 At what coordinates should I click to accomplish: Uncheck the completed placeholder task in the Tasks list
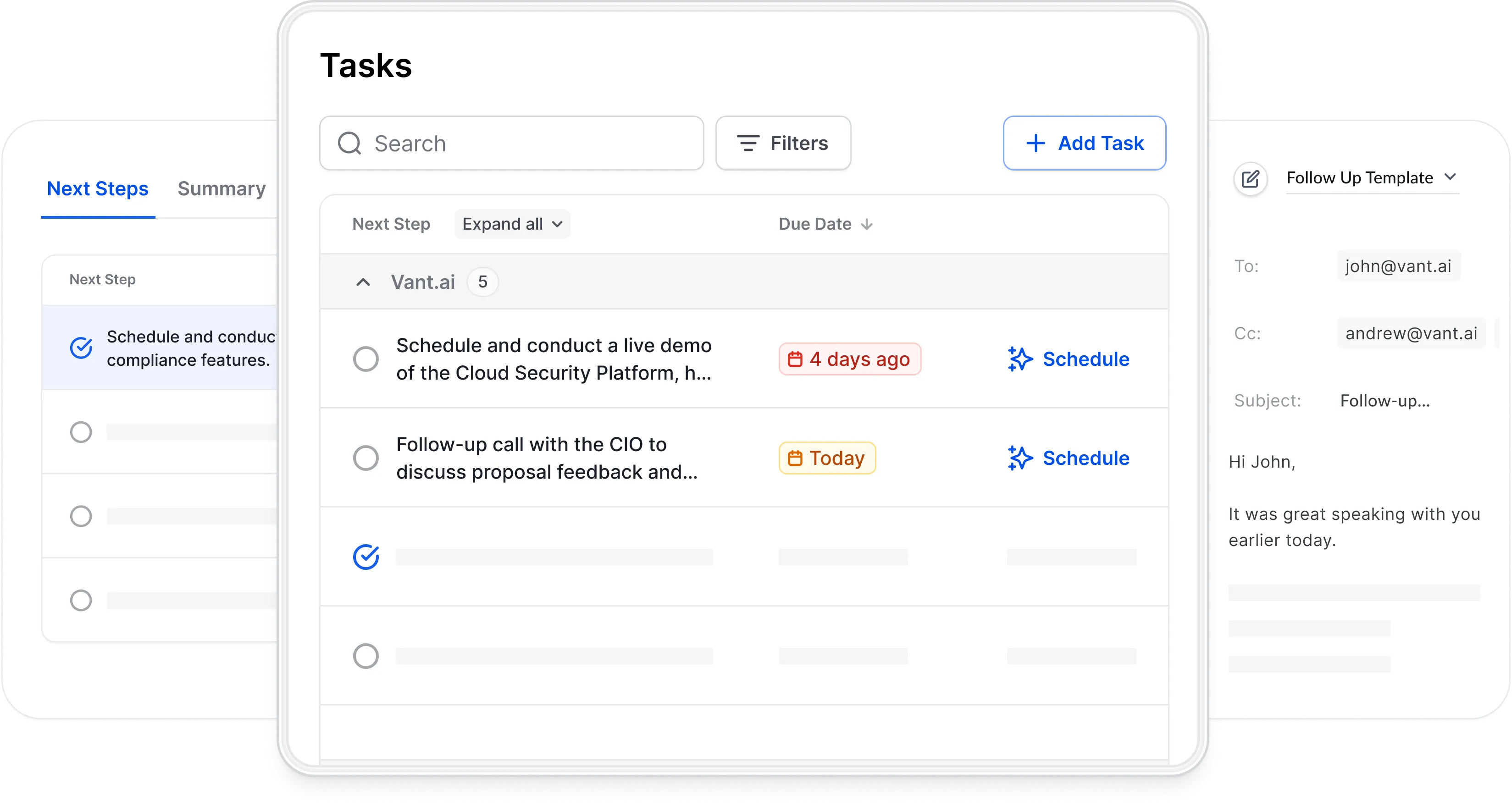pyautogui.click(x=366, y=558)
